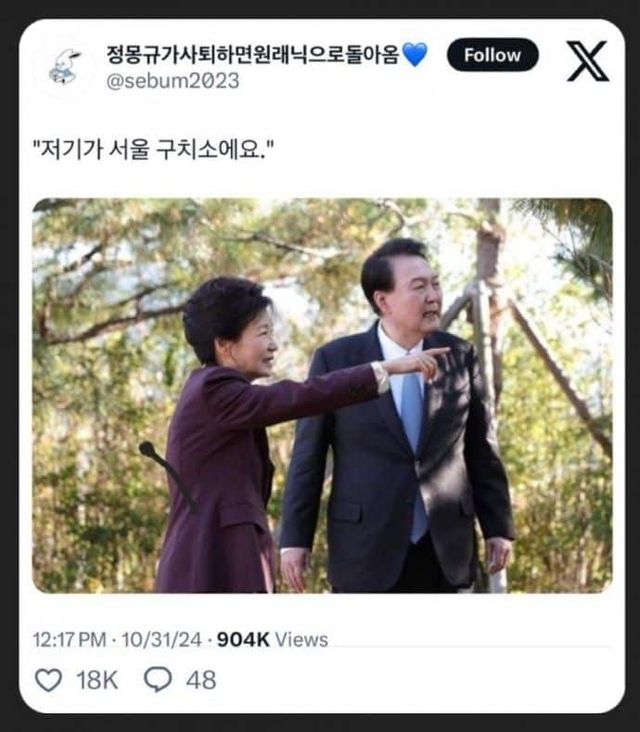Click the Korean display name of the author
Image resolution: width=640 pixels, height=732 pixels.
[x=253, y=54]
